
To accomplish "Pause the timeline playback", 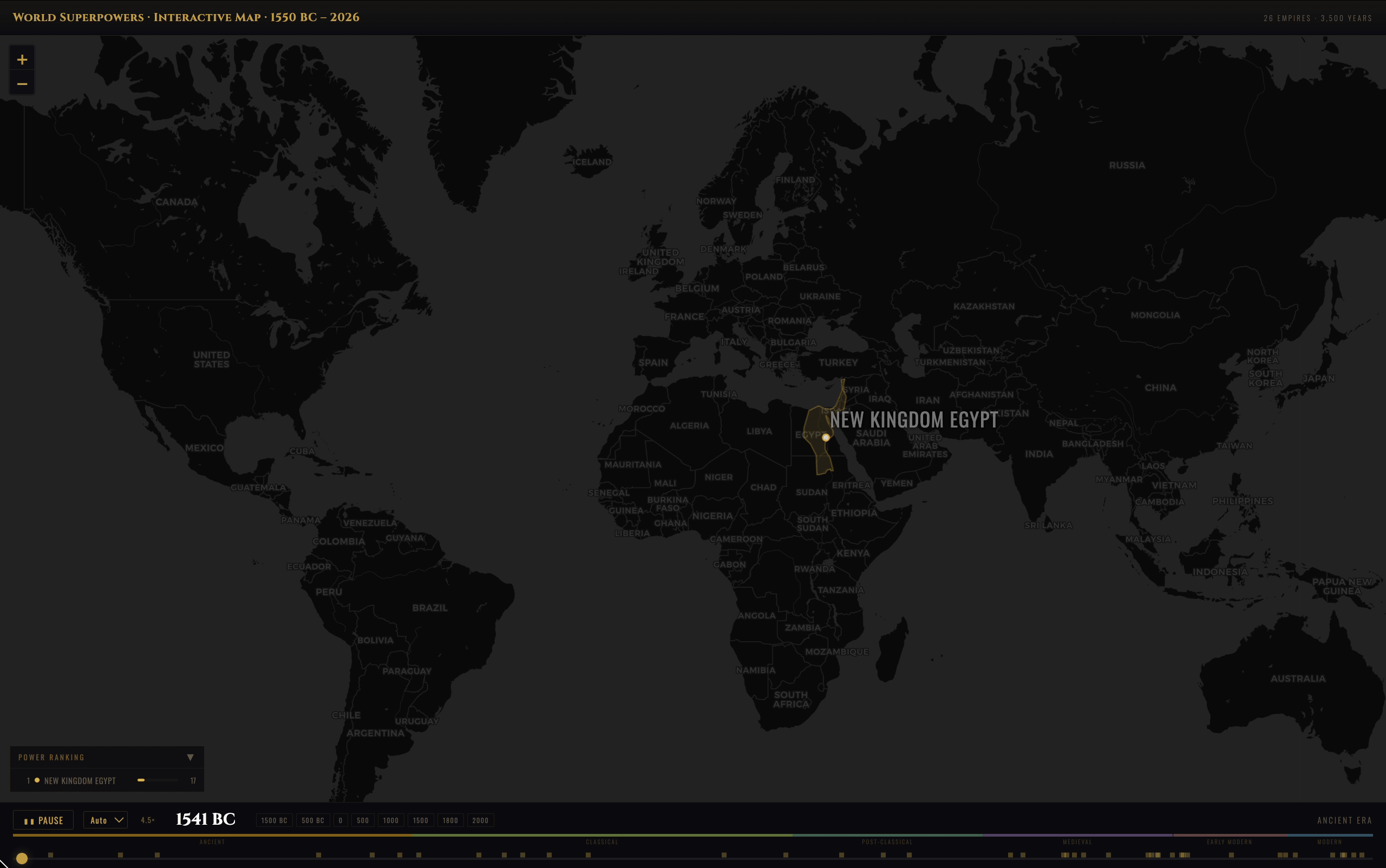I will point(43,820).
